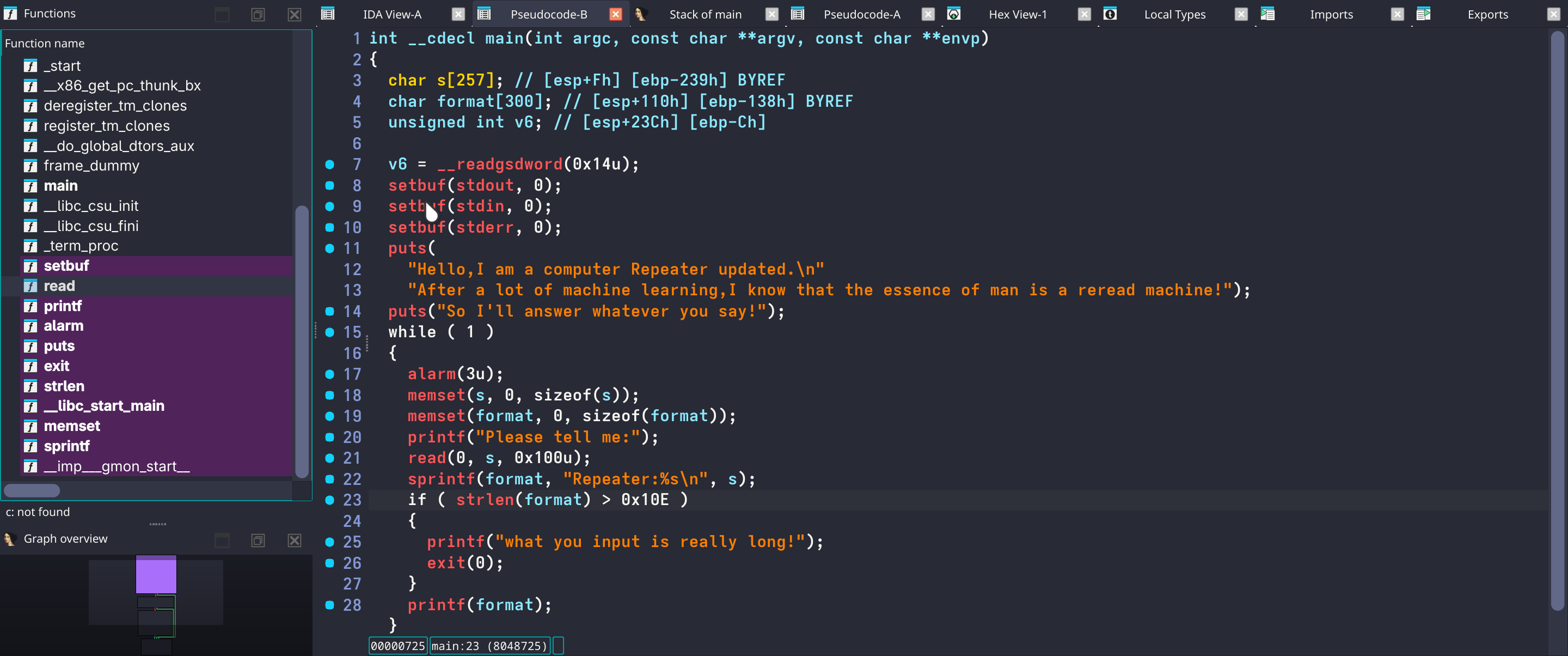Close the Pseudocode-B tab
The image size is (1568, 656).
click(x=615, y=14)
